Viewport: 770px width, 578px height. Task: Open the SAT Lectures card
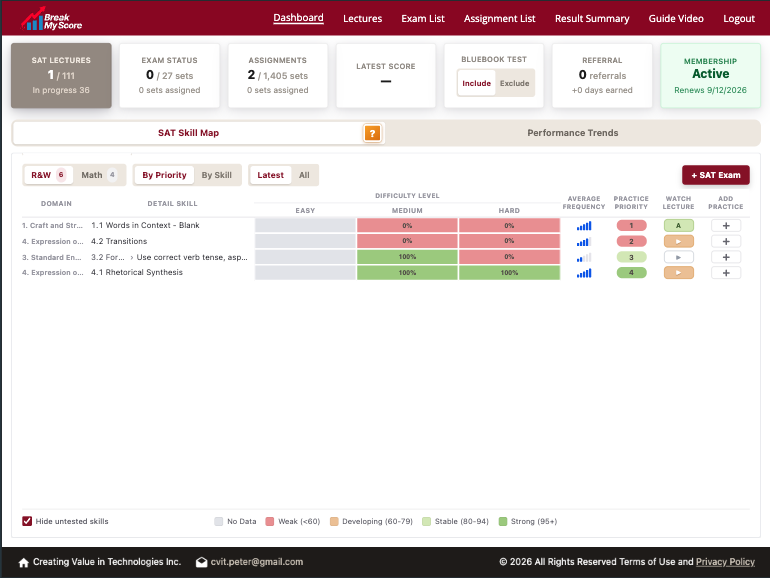(x=61, y=76)
